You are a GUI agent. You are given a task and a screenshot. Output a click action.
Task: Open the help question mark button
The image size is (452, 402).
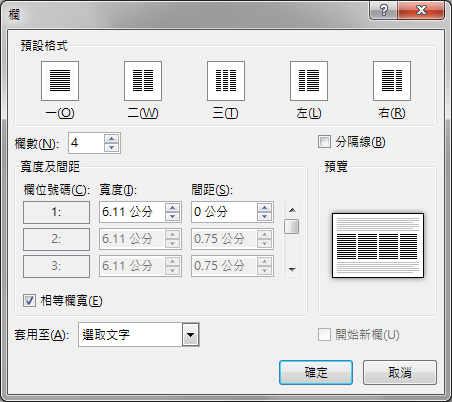(383, 10)
